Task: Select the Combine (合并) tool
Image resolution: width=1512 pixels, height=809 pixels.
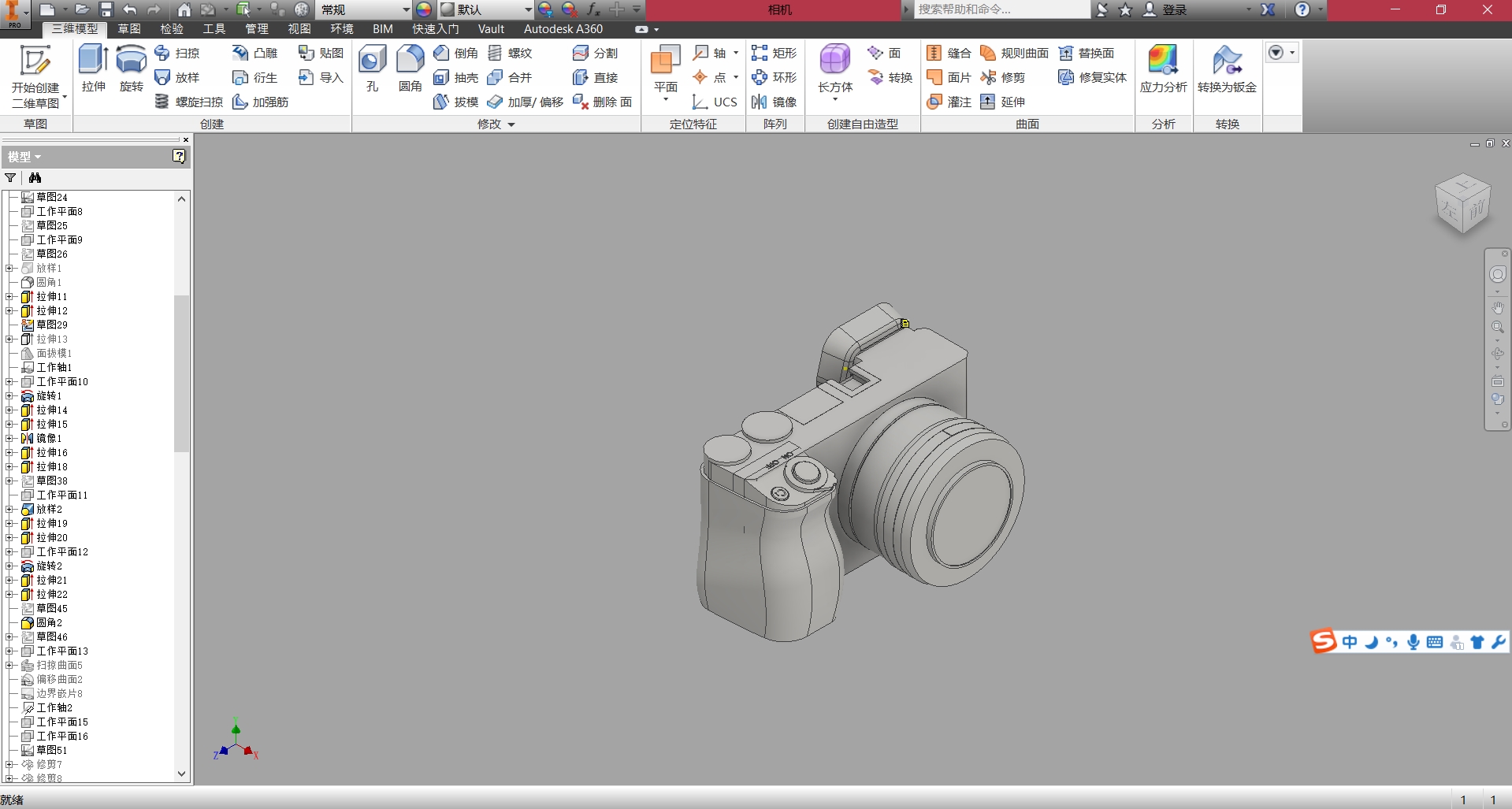Action: [x=511, y=77]
